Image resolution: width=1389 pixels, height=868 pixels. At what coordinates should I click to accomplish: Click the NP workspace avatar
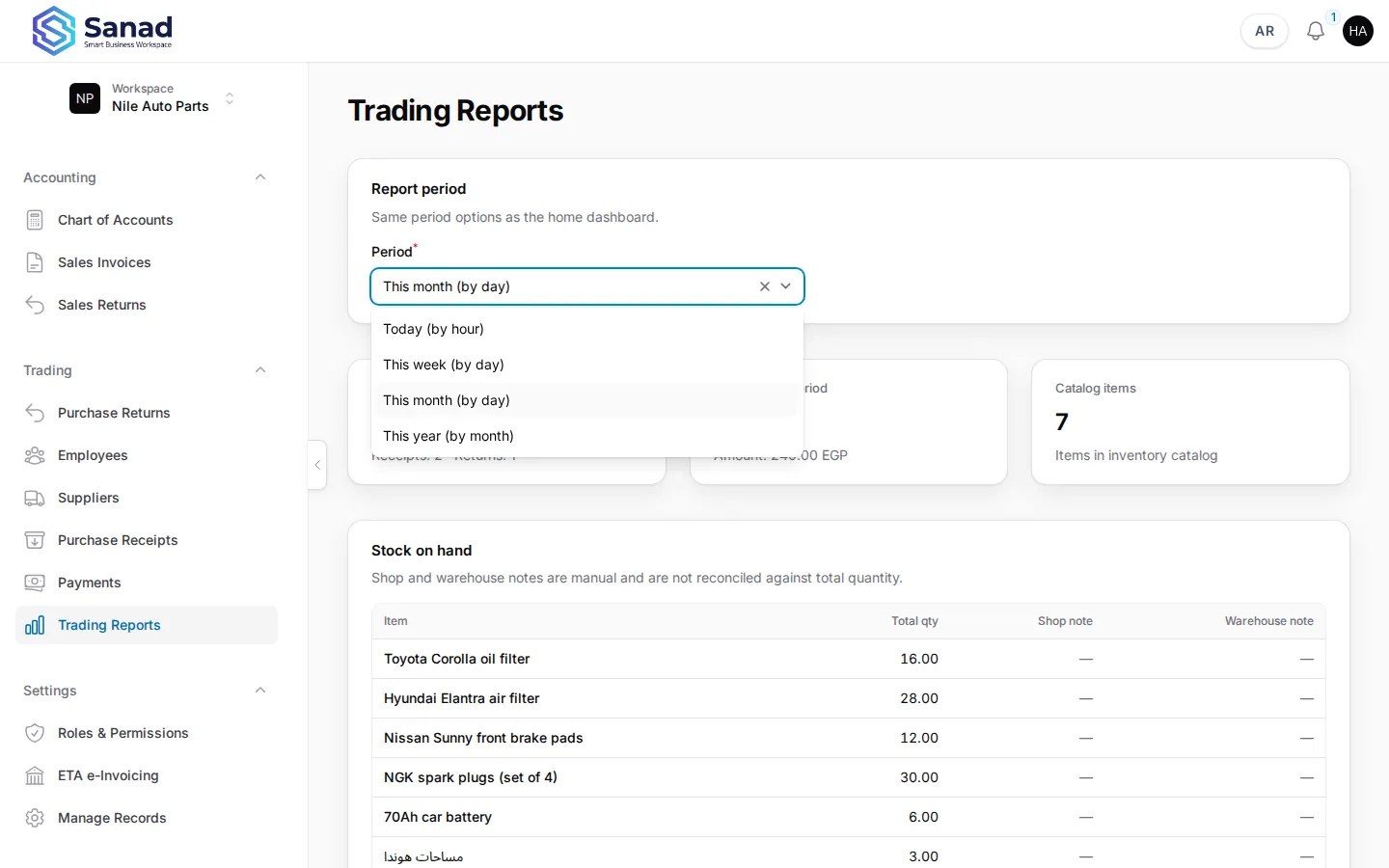click(x=85, y=98)
